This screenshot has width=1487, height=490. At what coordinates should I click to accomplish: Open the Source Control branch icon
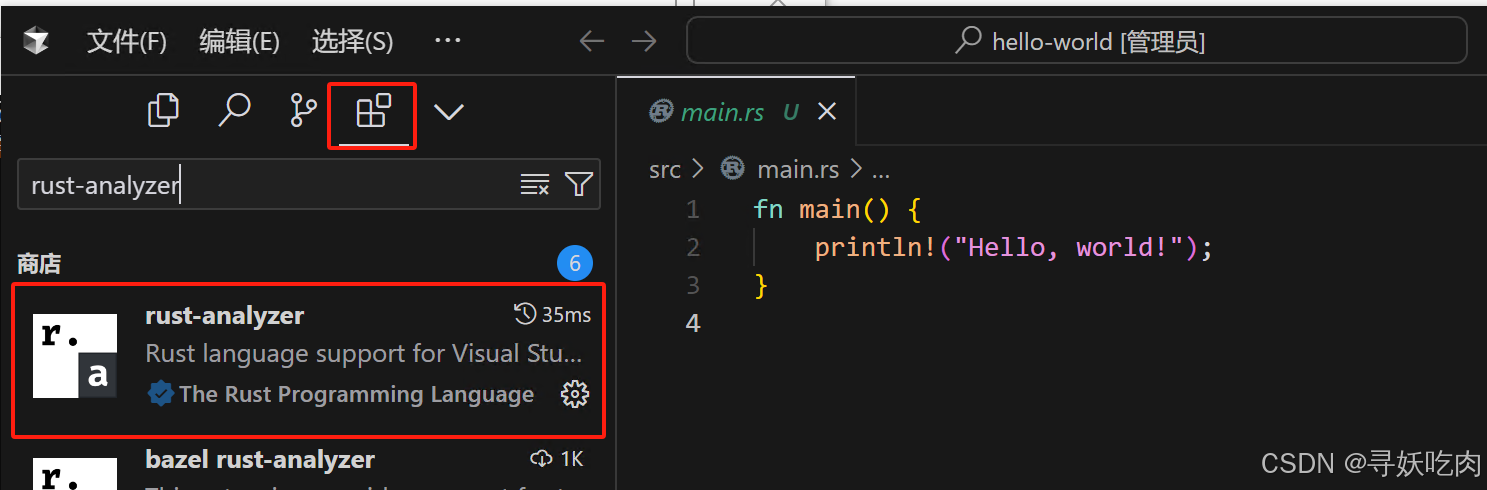tap(303, 110)
